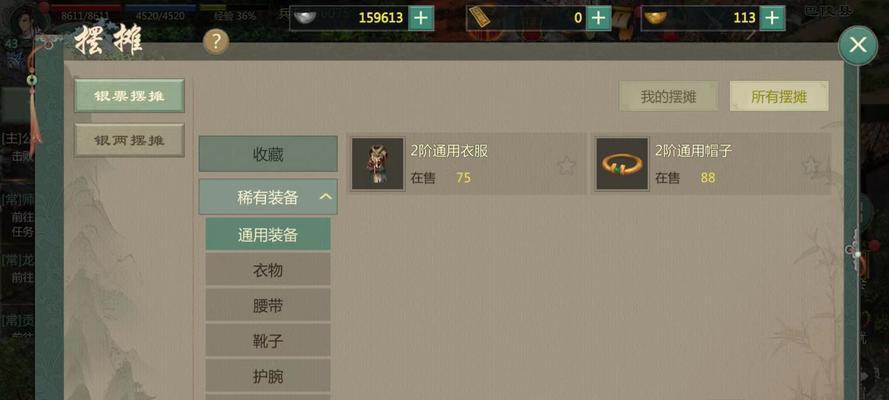The width and height of the screenshot is (889, 400).
Task: Favorite the 2阶通用衣服 star icon
Action: click(x=566, y=165)
